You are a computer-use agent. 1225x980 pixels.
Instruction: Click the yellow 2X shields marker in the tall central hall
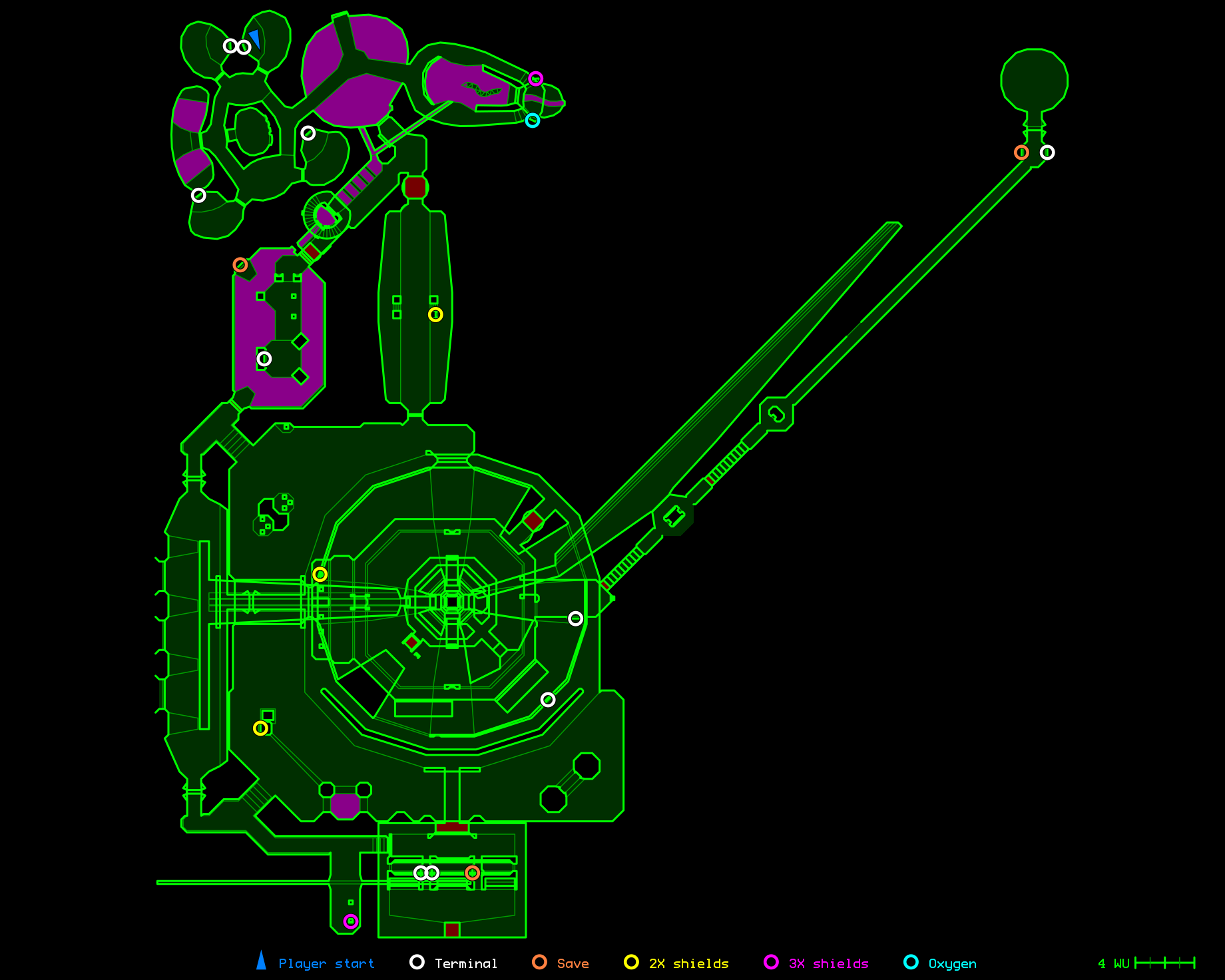(x=435, y=314)
